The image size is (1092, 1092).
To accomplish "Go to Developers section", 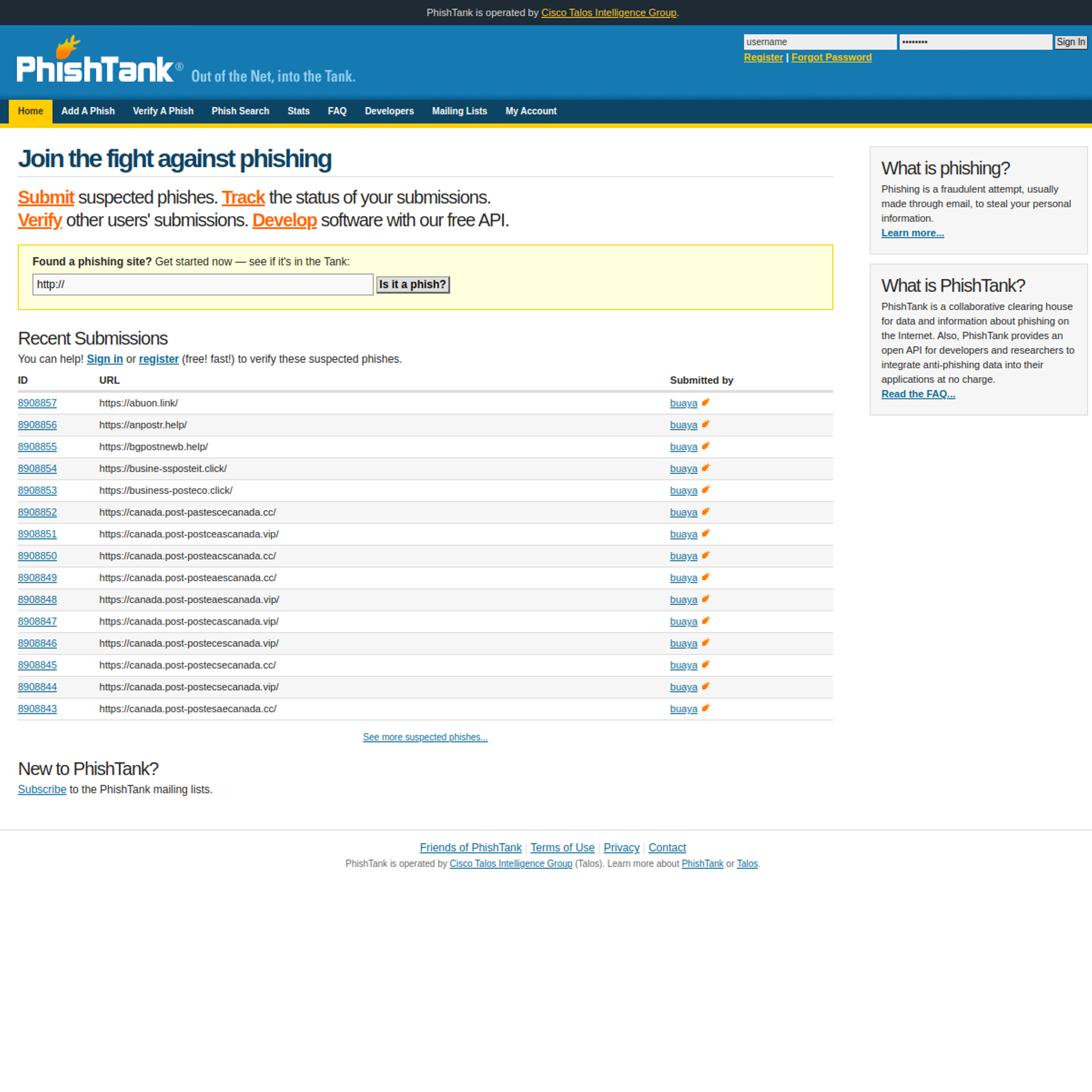I will pyautogui.click(x=389, y=111).
